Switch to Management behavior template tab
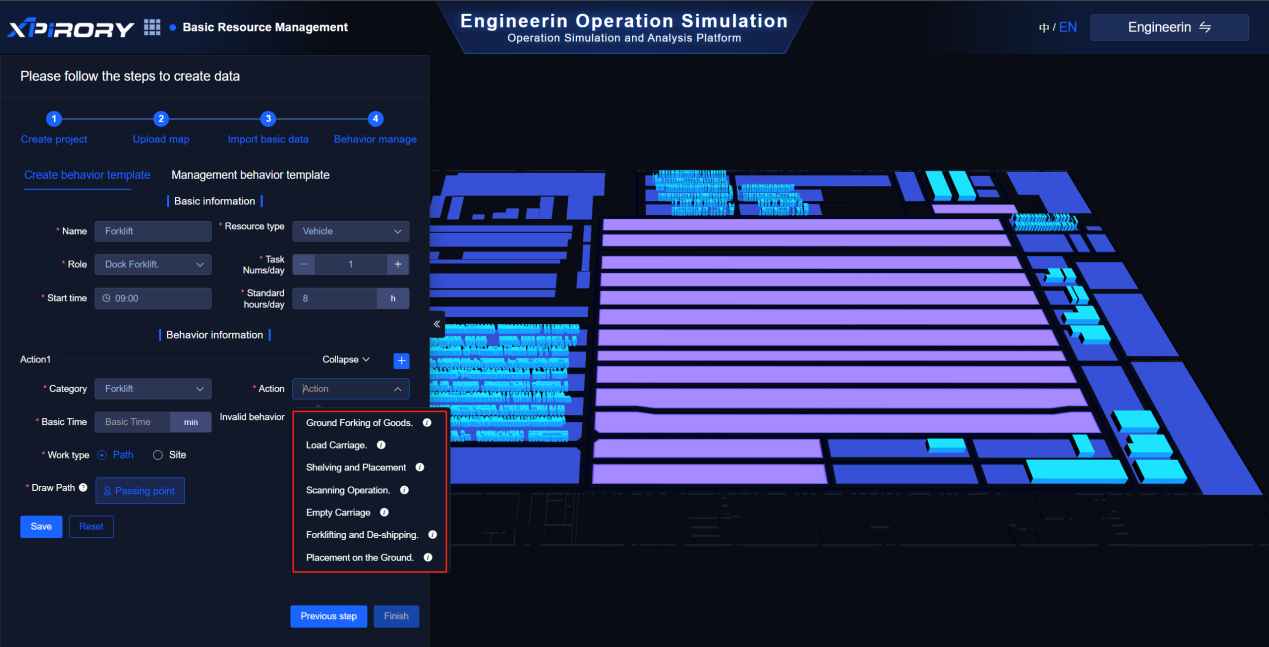This screenshot has height=647, width=1269. tap(250, 175)
